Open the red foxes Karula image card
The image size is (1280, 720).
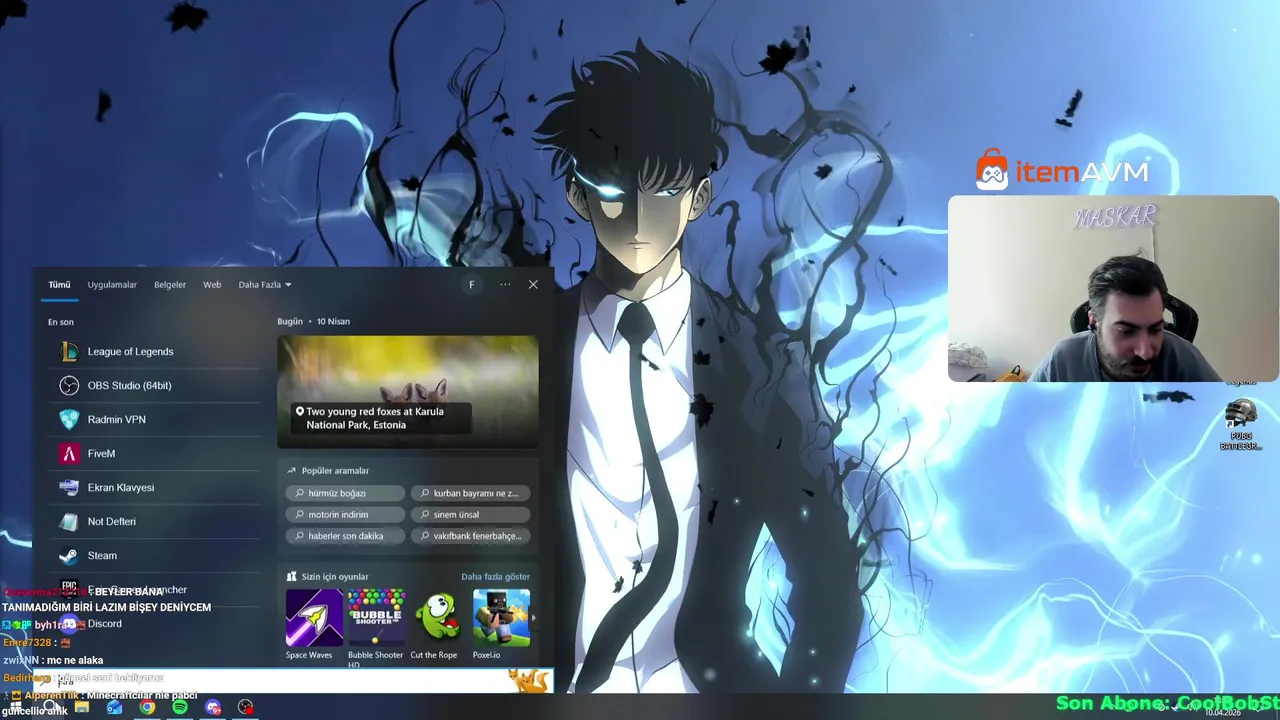(x=408, y=391)
